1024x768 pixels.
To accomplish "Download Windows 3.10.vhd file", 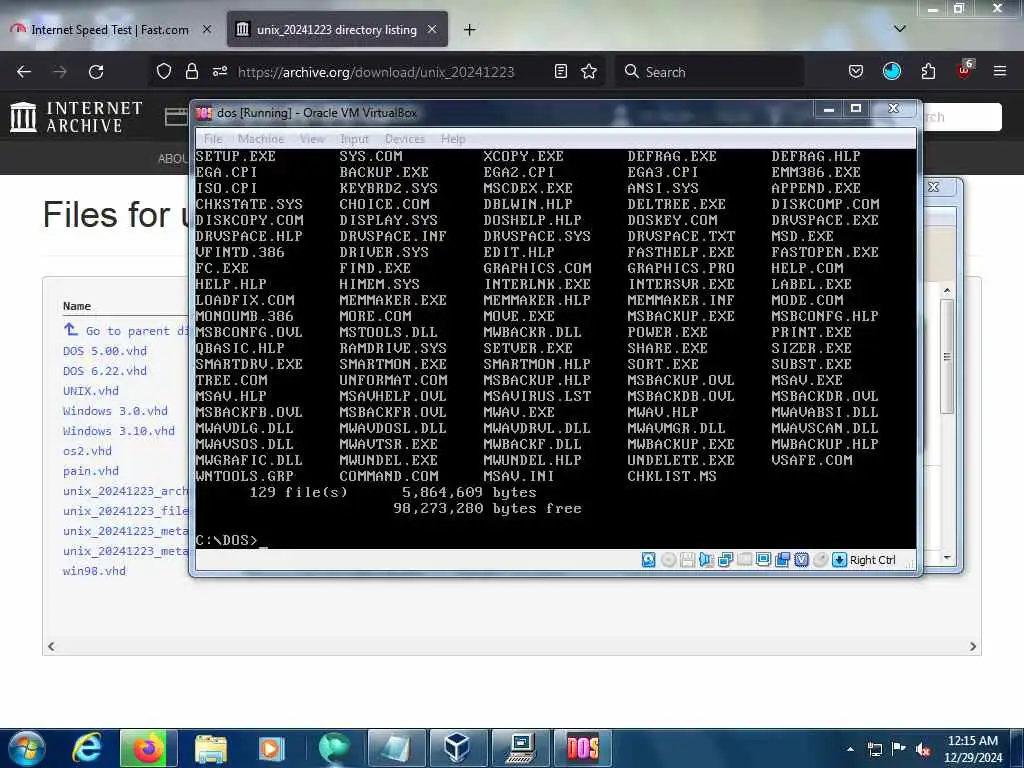I will tap(119, 431).
